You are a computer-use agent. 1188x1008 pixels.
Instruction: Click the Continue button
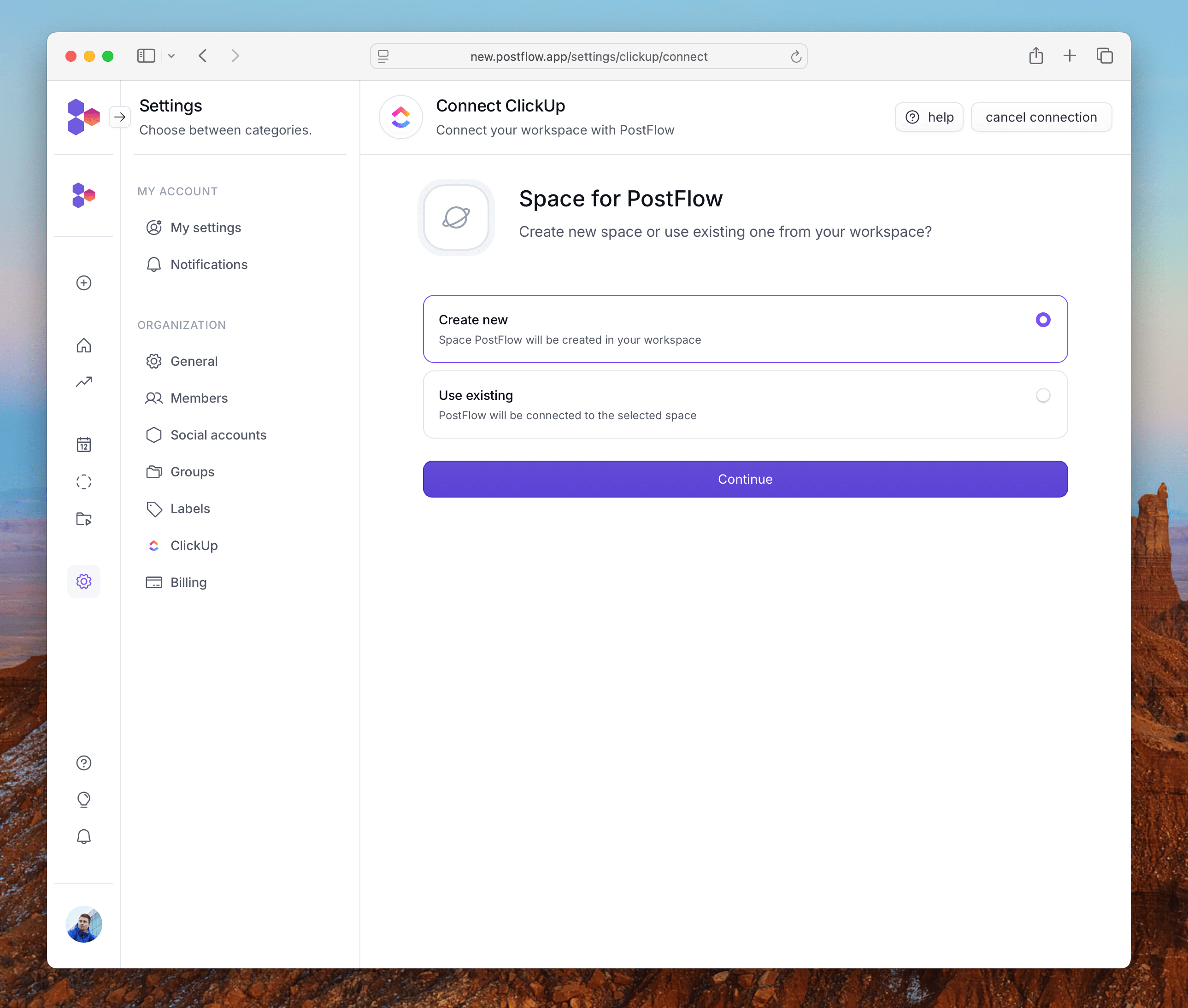[x=745, y=479]
